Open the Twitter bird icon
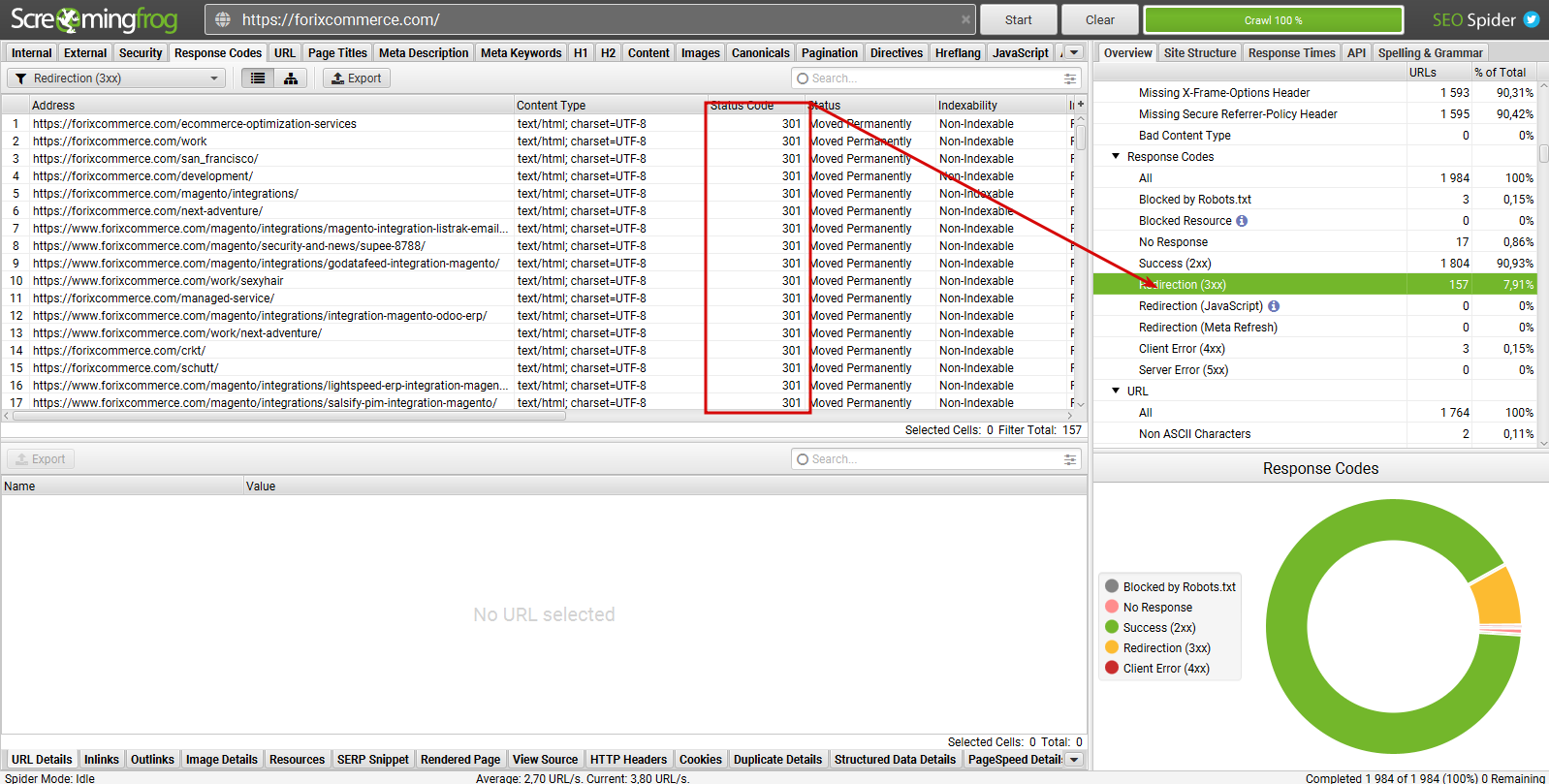1549x784 pixels. pyautogui.click(x=1532, y=19)
